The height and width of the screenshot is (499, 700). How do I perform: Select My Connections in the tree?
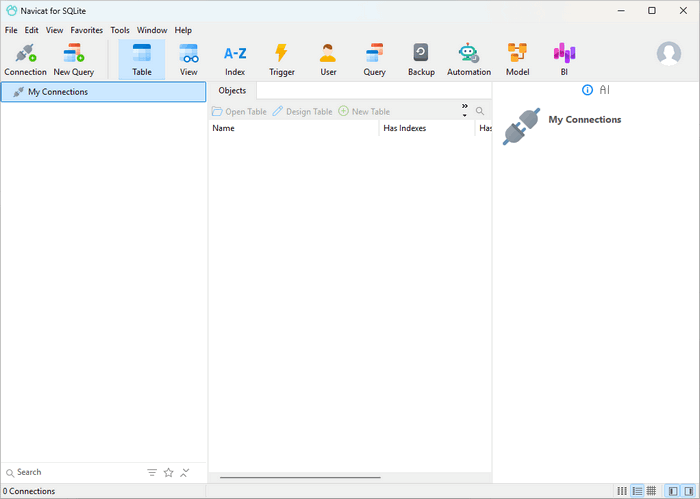click(57, 92)
